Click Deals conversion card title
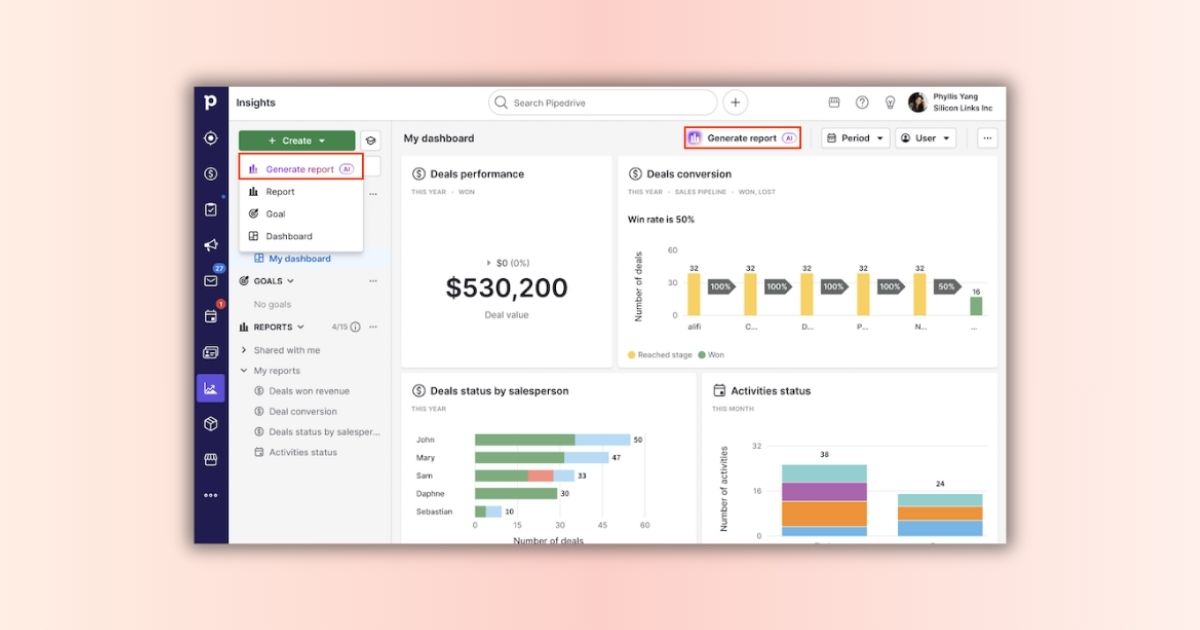1200x630 pixels. tap(689, 174)
